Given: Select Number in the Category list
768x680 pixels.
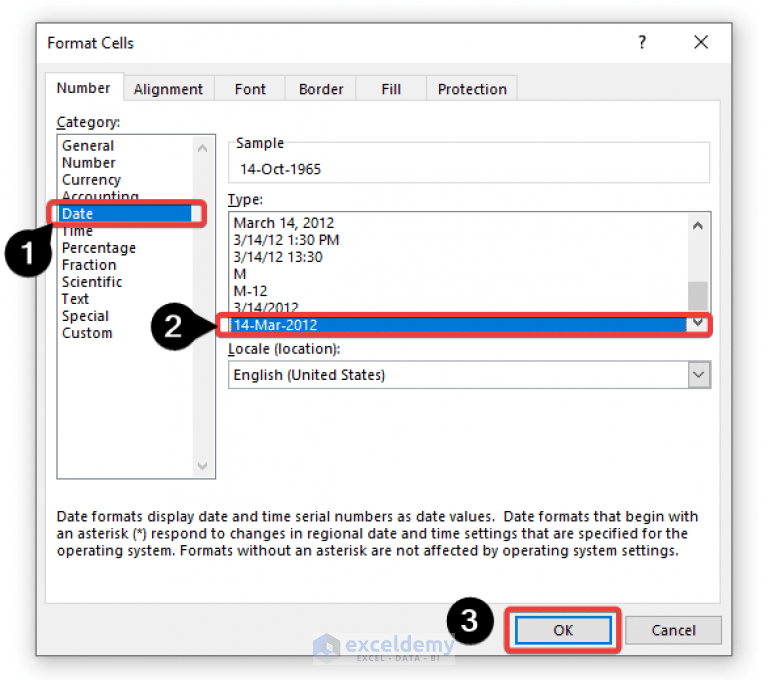Looking at the screenshot, I should tap(89, 163).
